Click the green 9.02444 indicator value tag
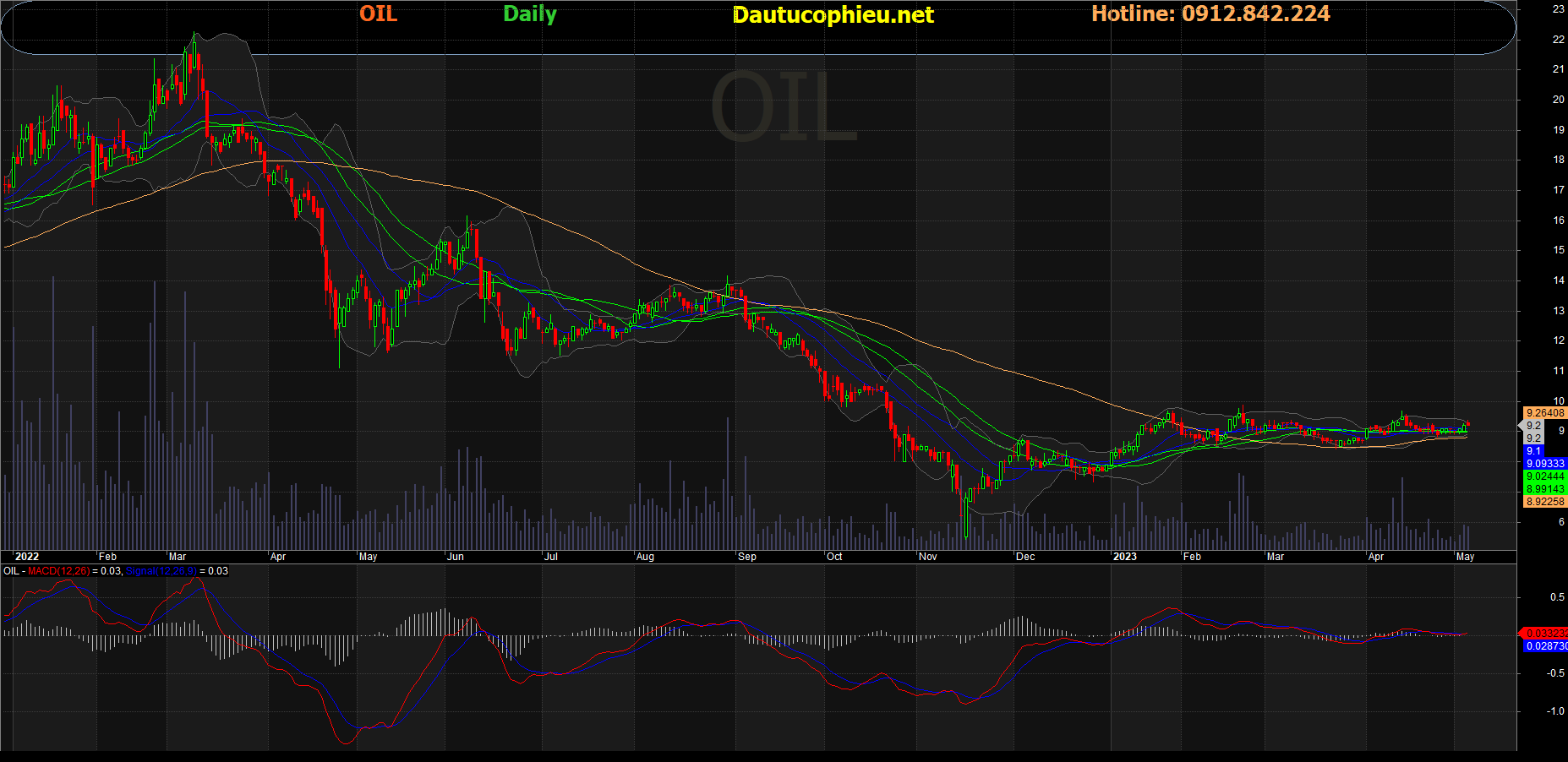Screen dimensions: 1568x762 pyautogui.click(x=1545, y=476)
